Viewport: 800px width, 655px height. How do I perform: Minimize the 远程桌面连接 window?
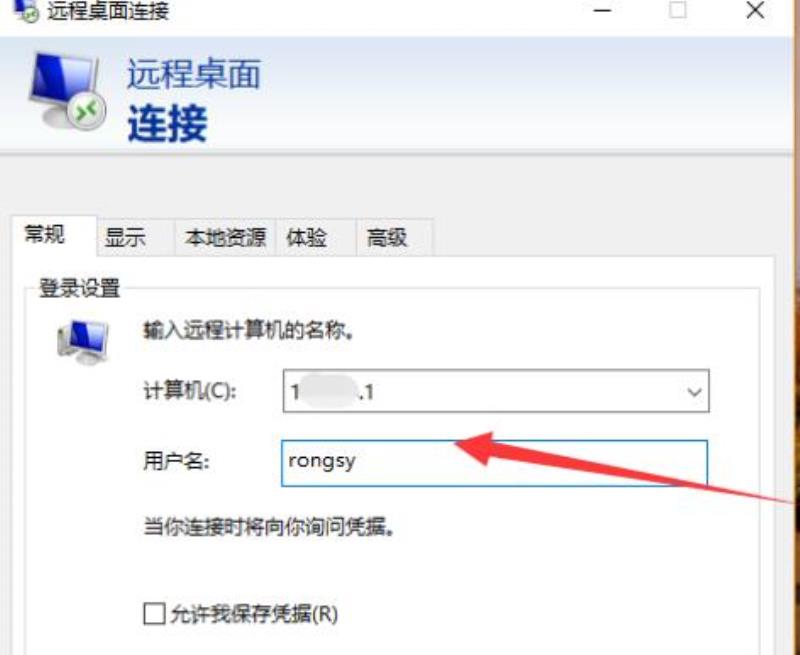click(602, 10)
